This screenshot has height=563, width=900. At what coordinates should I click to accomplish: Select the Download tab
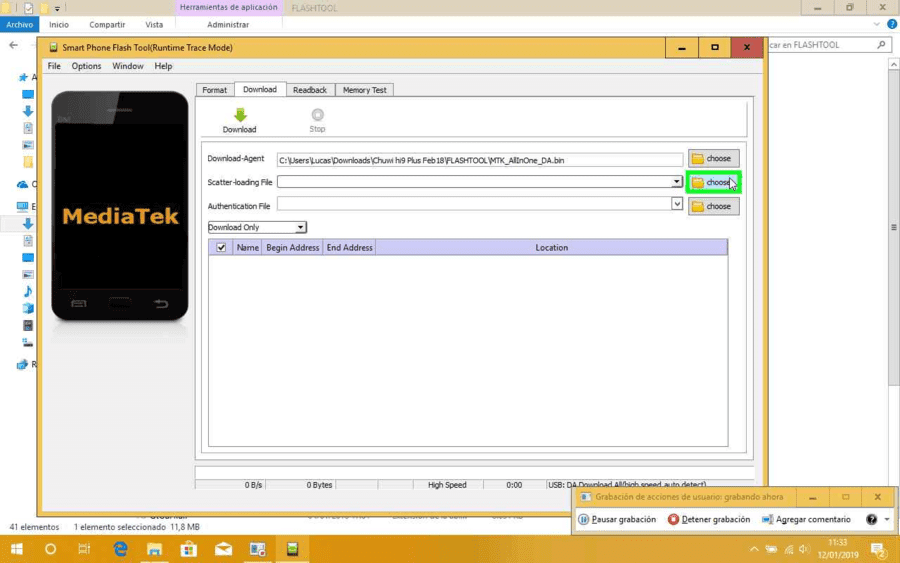pyautogui.click(x=259, y=90)
